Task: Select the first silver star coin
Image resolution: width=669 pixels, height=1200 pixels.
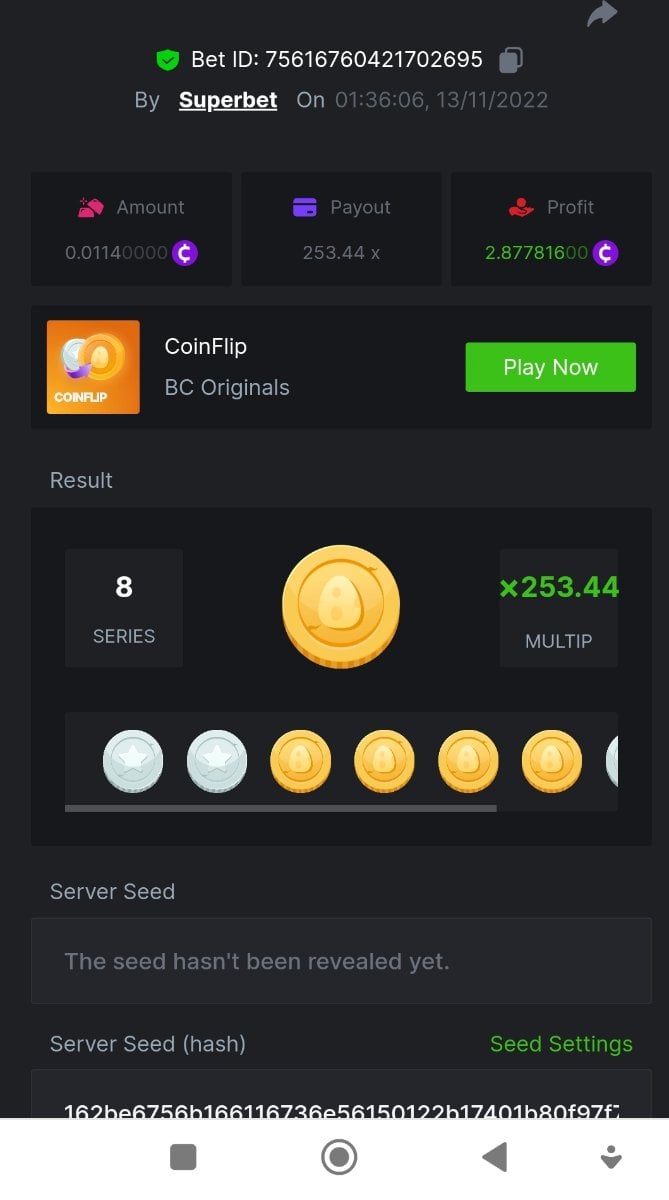Action: click(133, 761)
